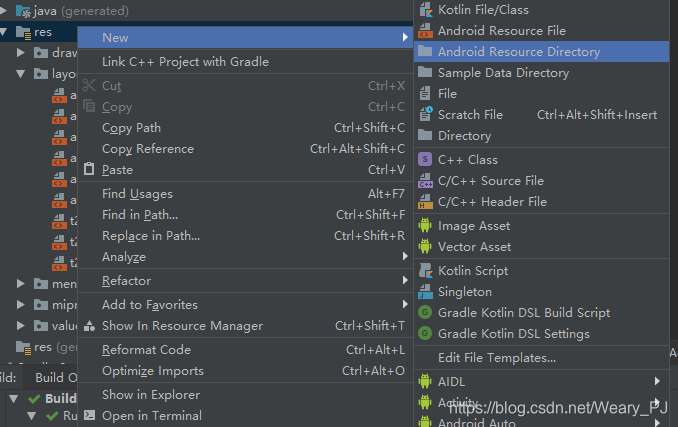
Task: Click the Scratch File icon
Action: [x=426, y=114]
